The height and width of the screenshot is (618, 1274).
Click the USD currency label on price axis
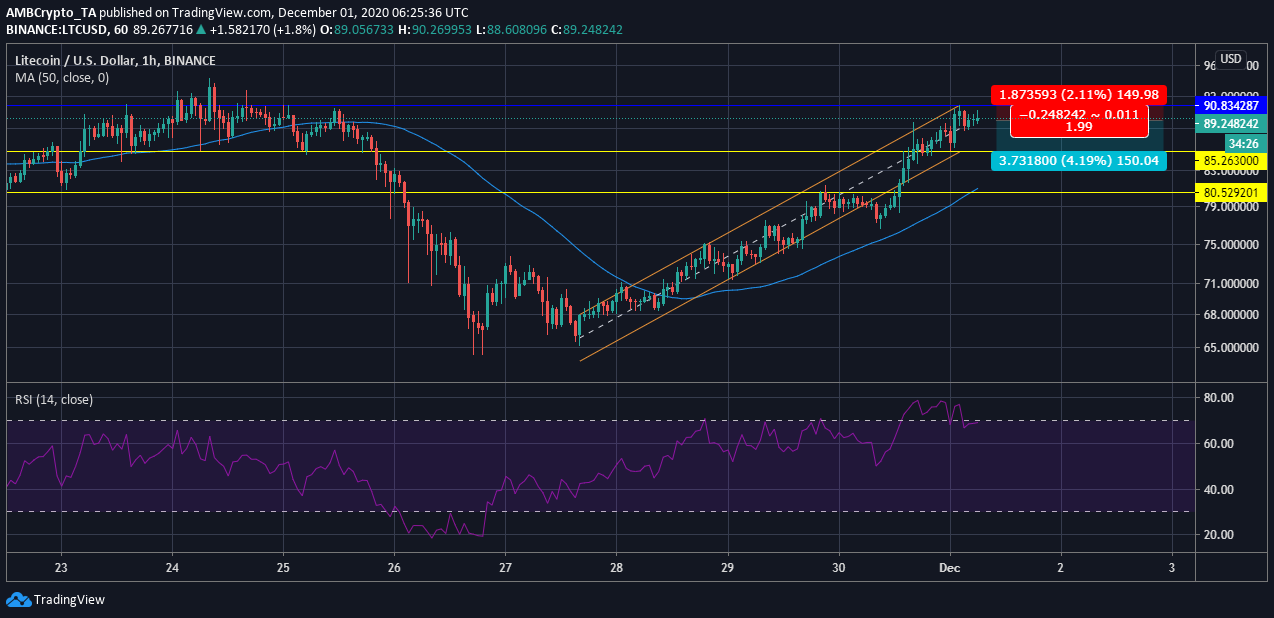[x=1230, y=59]
